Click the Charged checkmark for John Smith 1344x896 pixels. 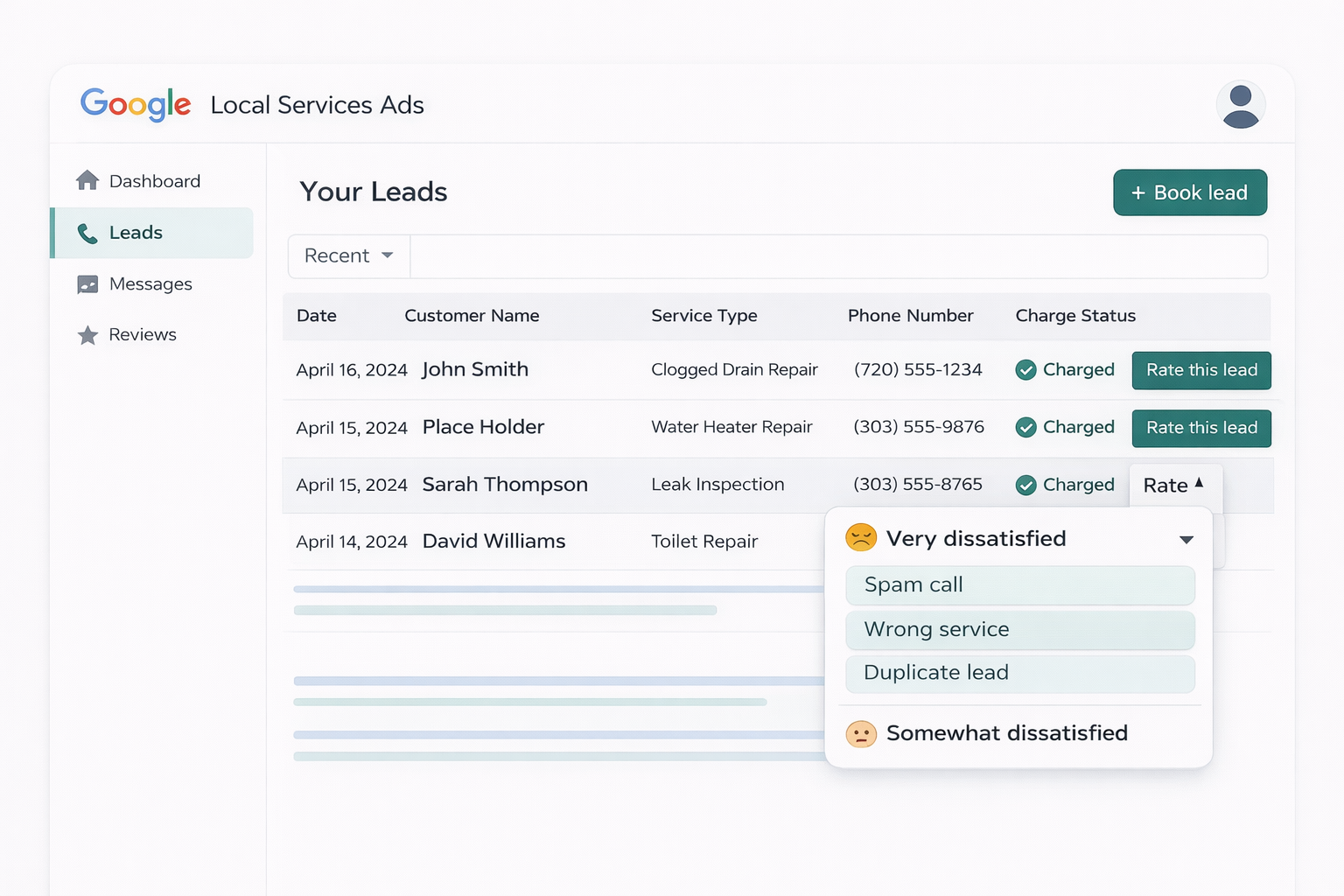[1025, 370]
